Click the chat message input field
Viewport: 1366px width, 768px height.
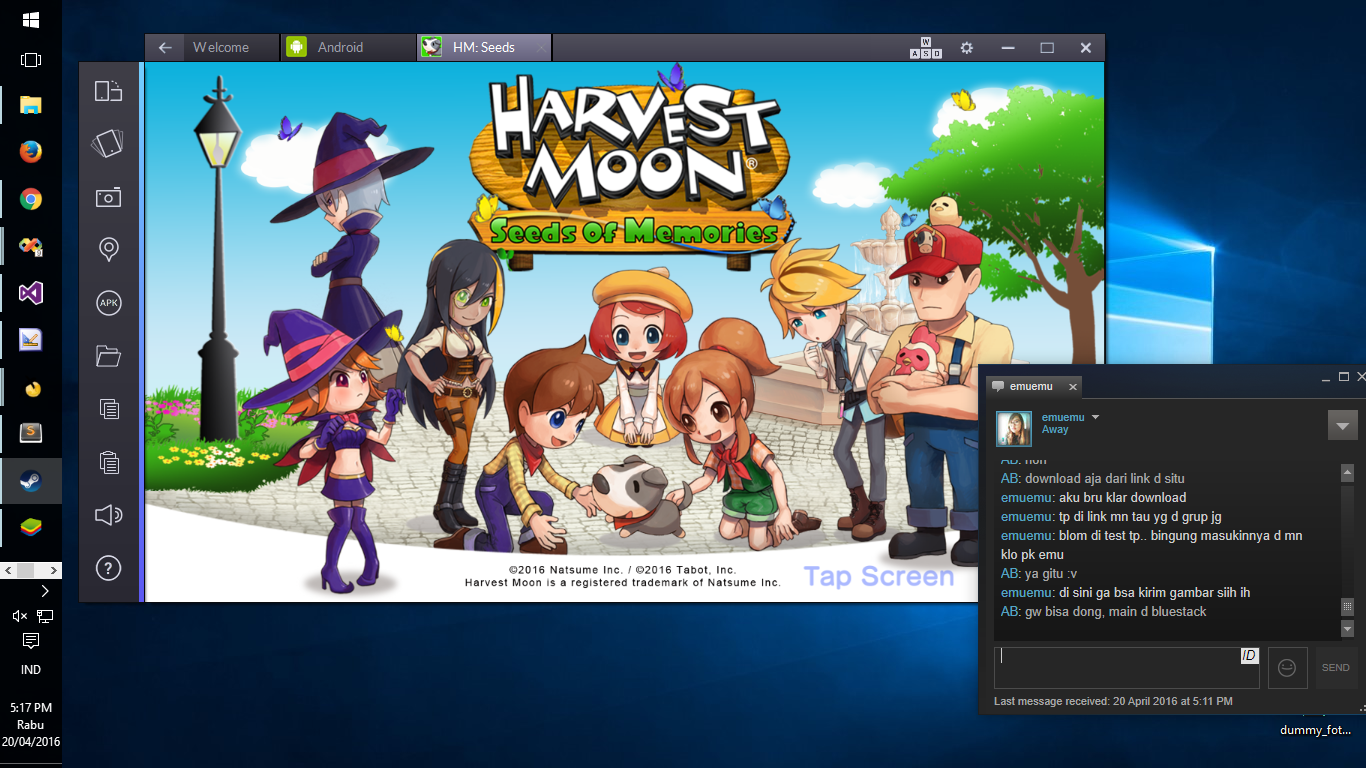[1126, 667]
